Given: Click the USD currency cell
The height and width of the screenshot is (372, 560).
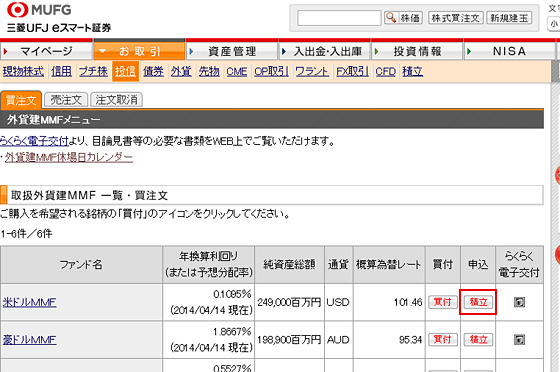Looking at the screenshot, I should click(338, 303).
